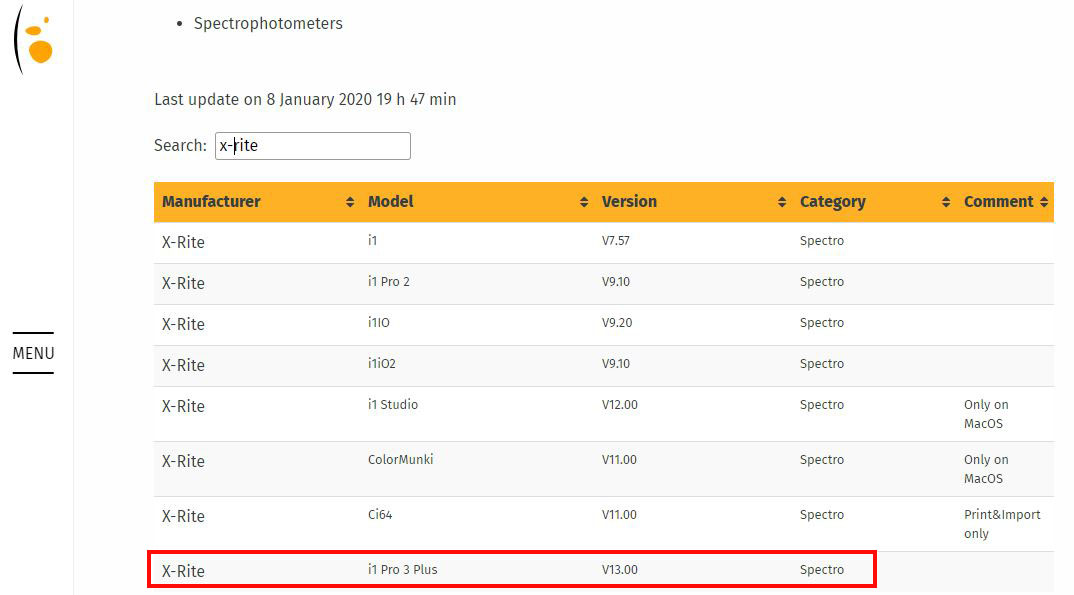Screen dimensions: 1074x595
Task: Click the orange site logo
Action: click(34, 40)
